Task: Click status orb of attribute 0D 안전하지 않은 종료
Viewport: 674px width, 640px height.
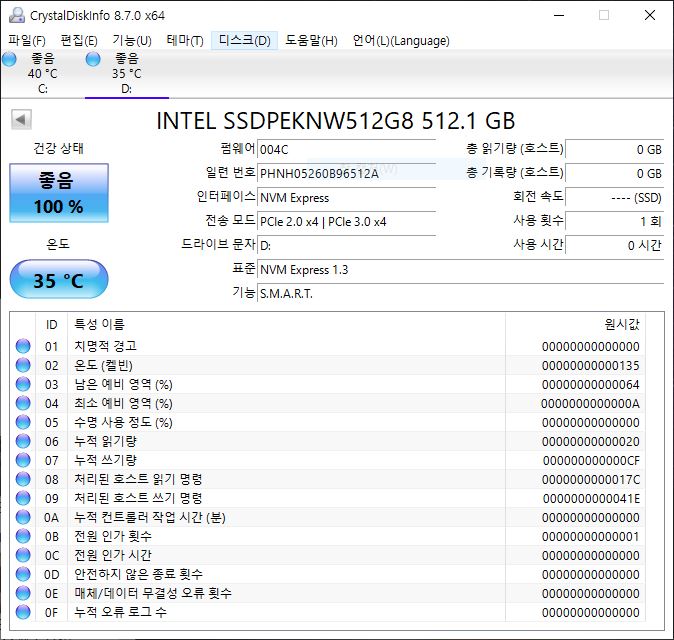Action: [x=23, y=574]
